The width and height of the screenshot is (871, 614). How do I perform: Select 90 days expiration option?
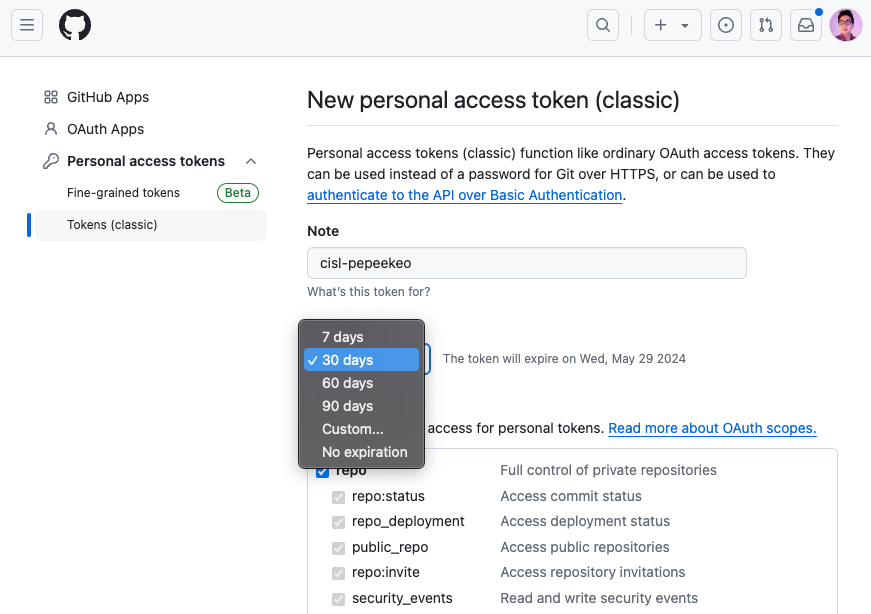click(x=347, y=406)
